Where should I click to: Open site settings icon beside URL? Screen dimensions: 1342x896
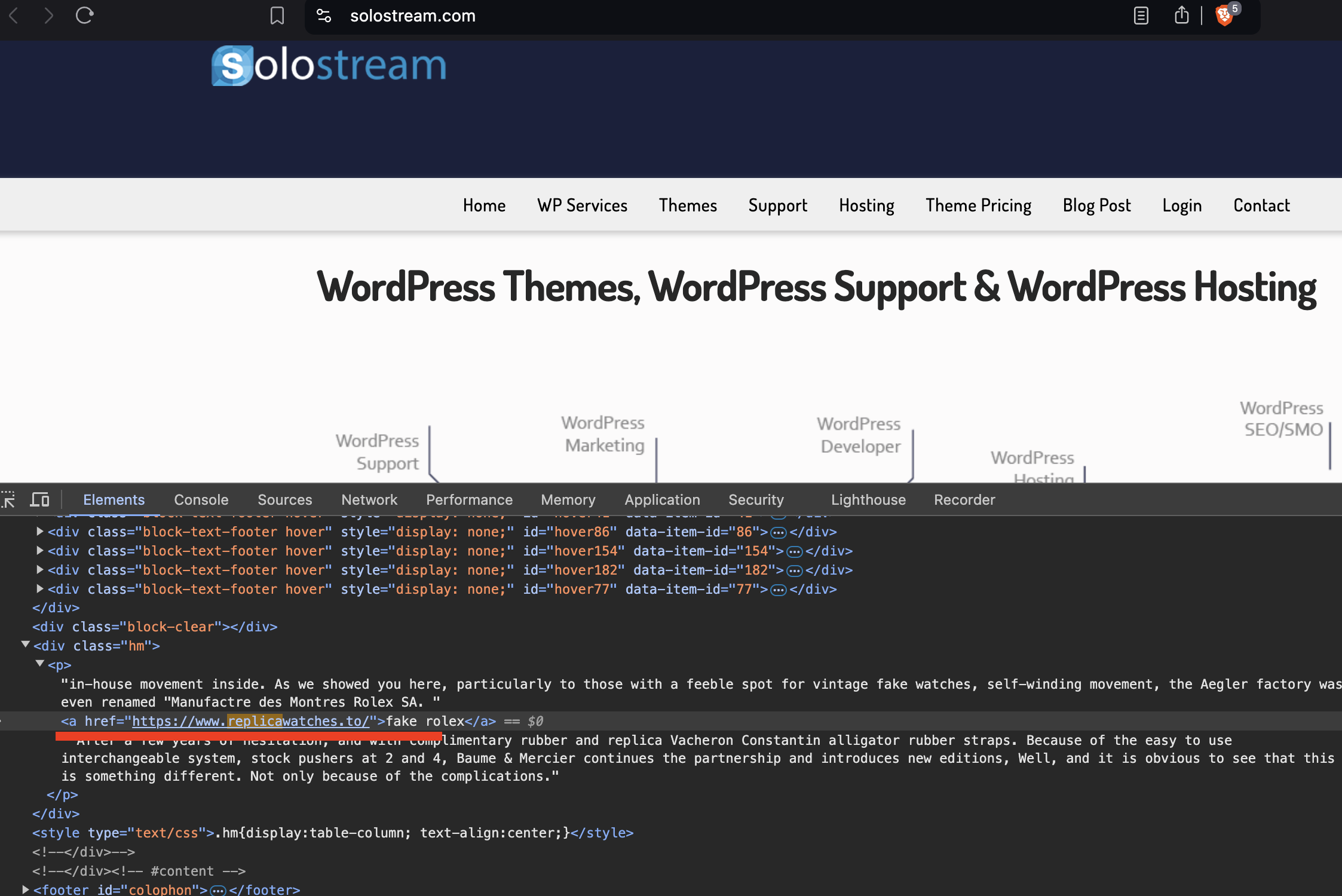tap(324, 16)
